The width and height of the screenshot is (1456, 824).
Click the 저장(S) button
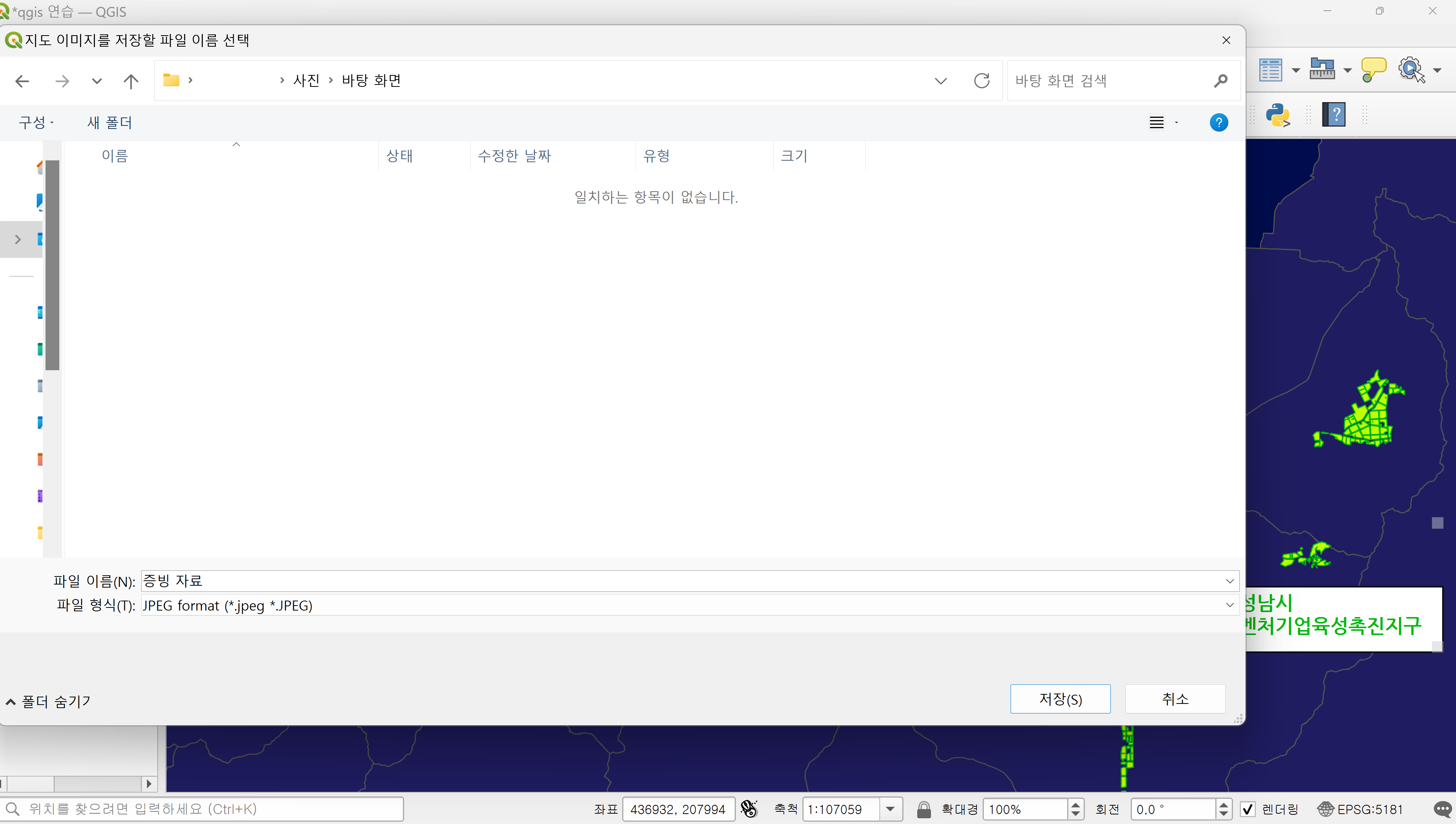(1060, 699)
